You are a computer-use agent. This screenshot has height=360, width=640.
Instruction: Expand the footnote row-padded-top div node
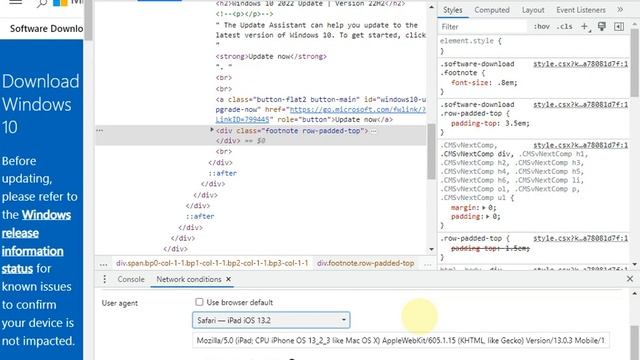[212, 129]
